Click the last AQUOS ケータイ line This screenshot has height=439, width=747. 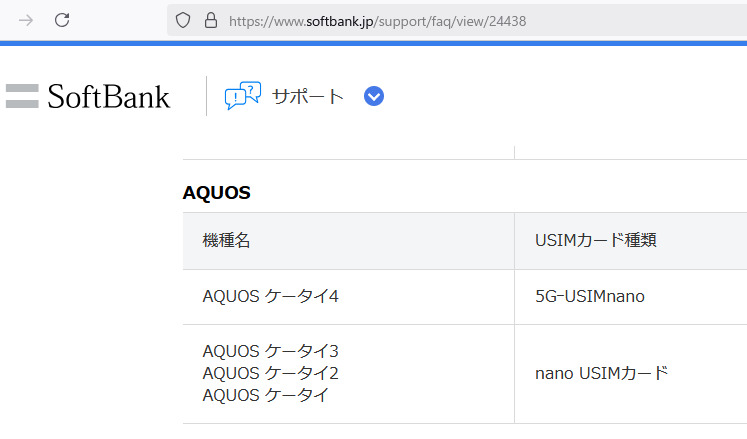coord(265,395)
